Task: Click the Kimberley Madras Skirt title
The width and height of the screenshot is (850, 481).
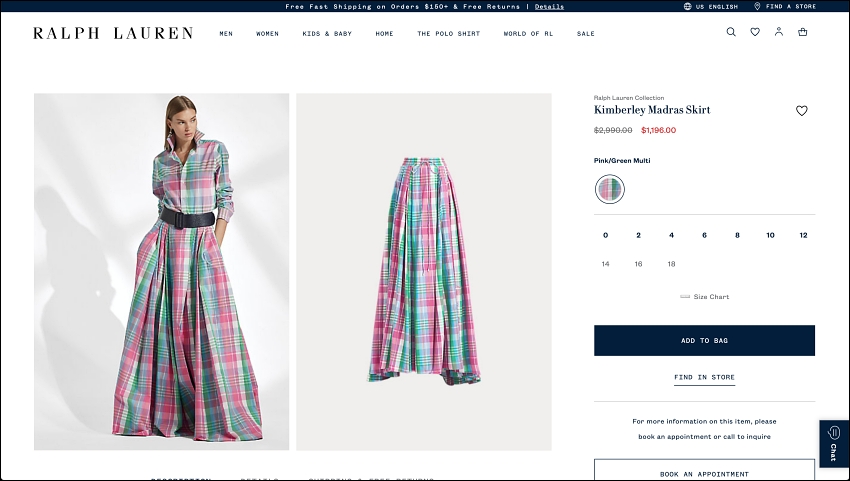Action: pos(652,110)
